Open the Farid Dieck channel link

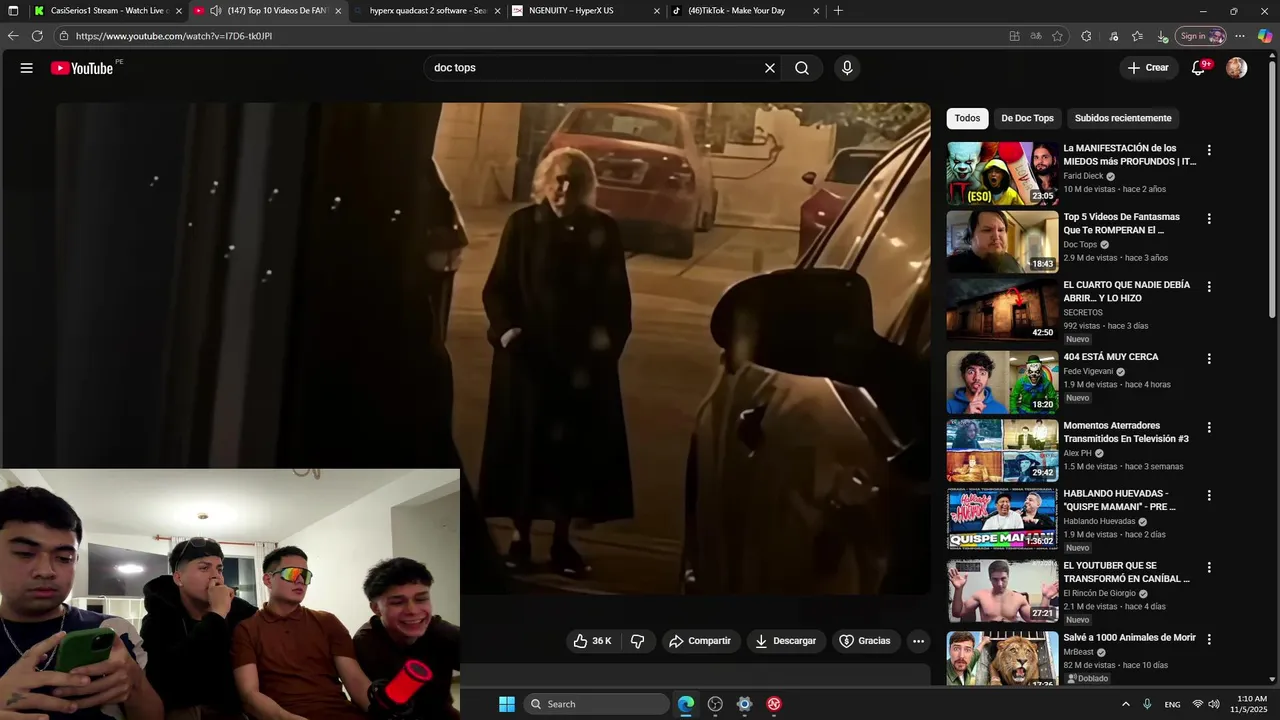[x=1083, y=176]
